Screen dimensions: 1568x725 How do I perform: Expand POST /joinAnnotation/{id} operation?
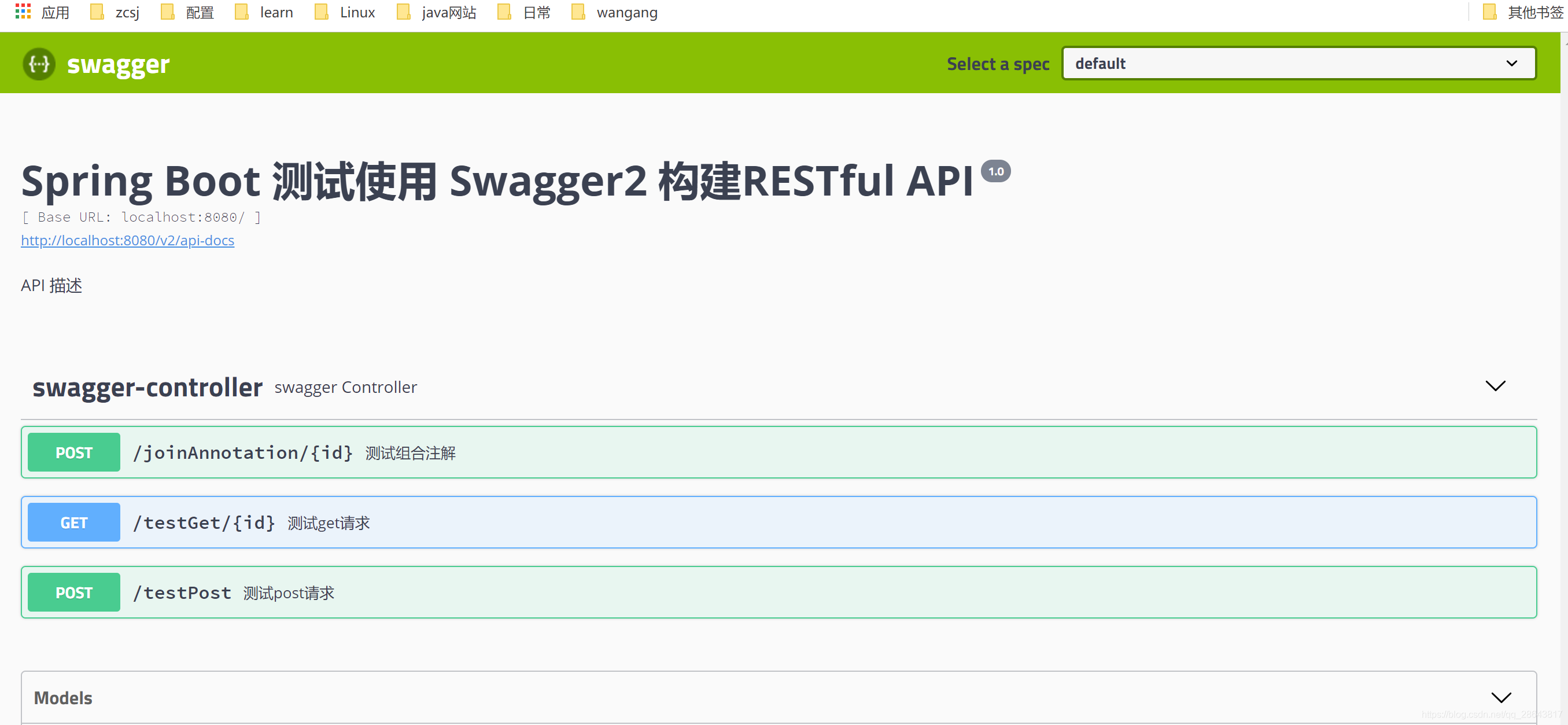coord(779,452)
